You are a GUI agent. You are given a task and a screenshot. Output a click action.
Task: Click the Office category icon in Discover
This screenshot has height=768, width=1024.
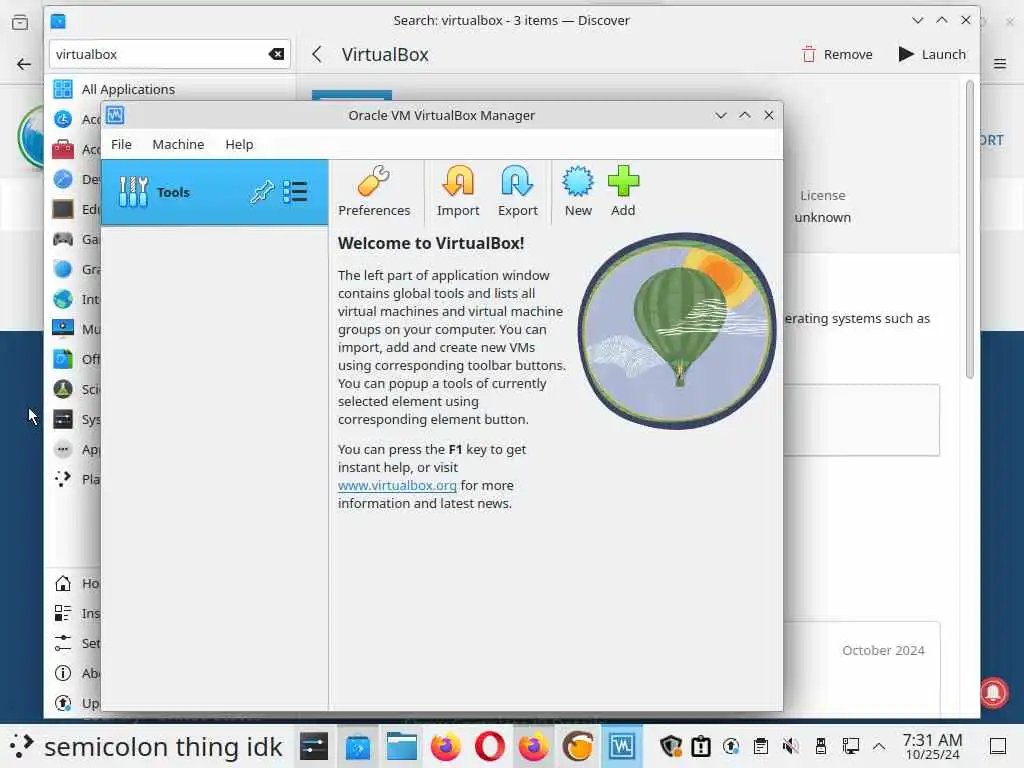pyautogui.click(x=63, y=359)
